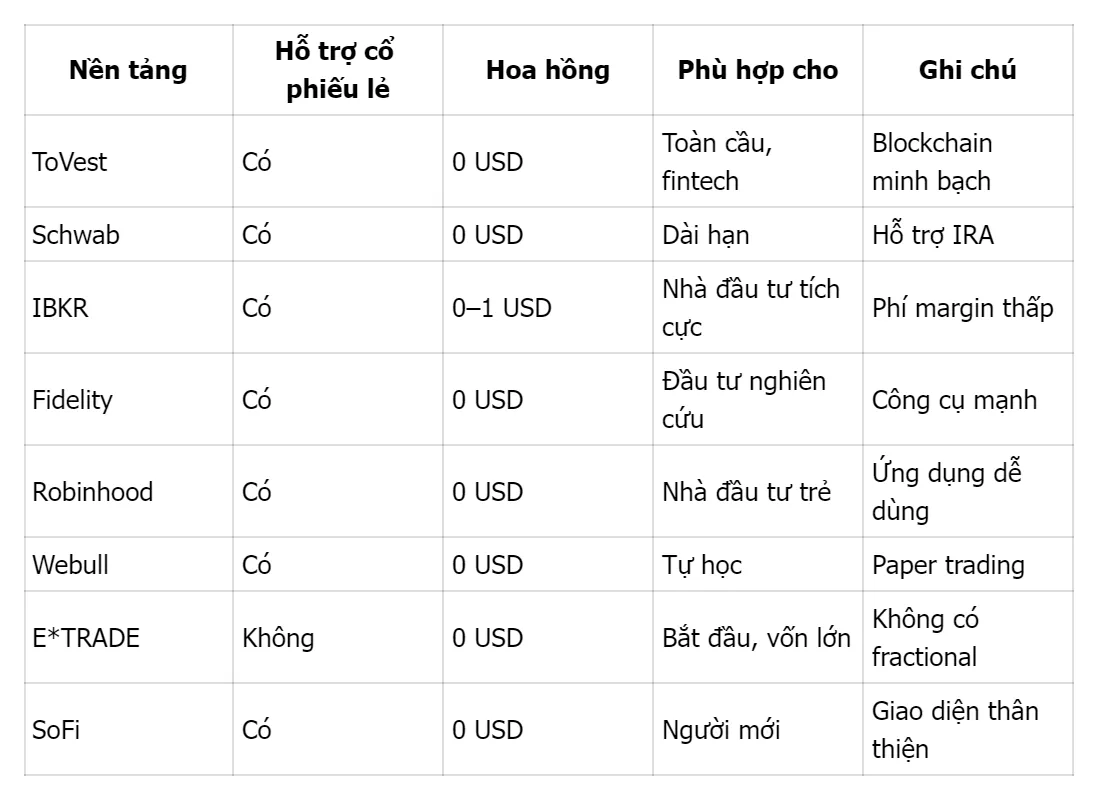This screenshot has height=800, width=1098.
Task: Select the Fidelity platform cell
Action: [x=72, y=400]
